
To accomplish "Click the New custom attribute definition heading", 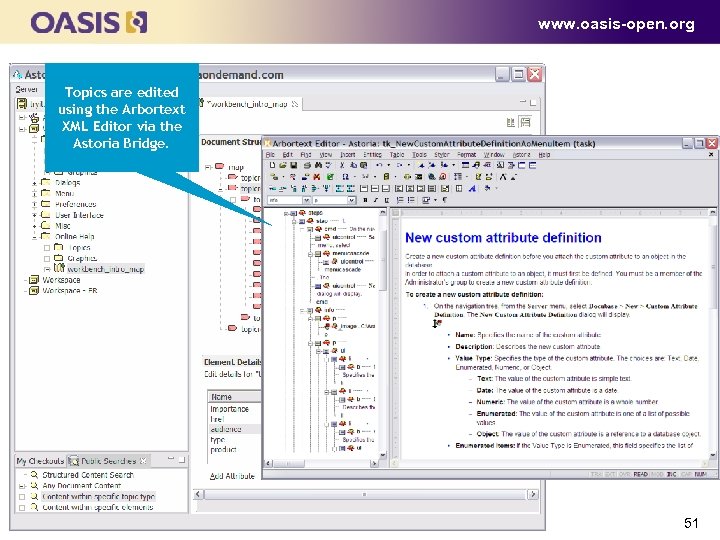I will click(503, 238).
